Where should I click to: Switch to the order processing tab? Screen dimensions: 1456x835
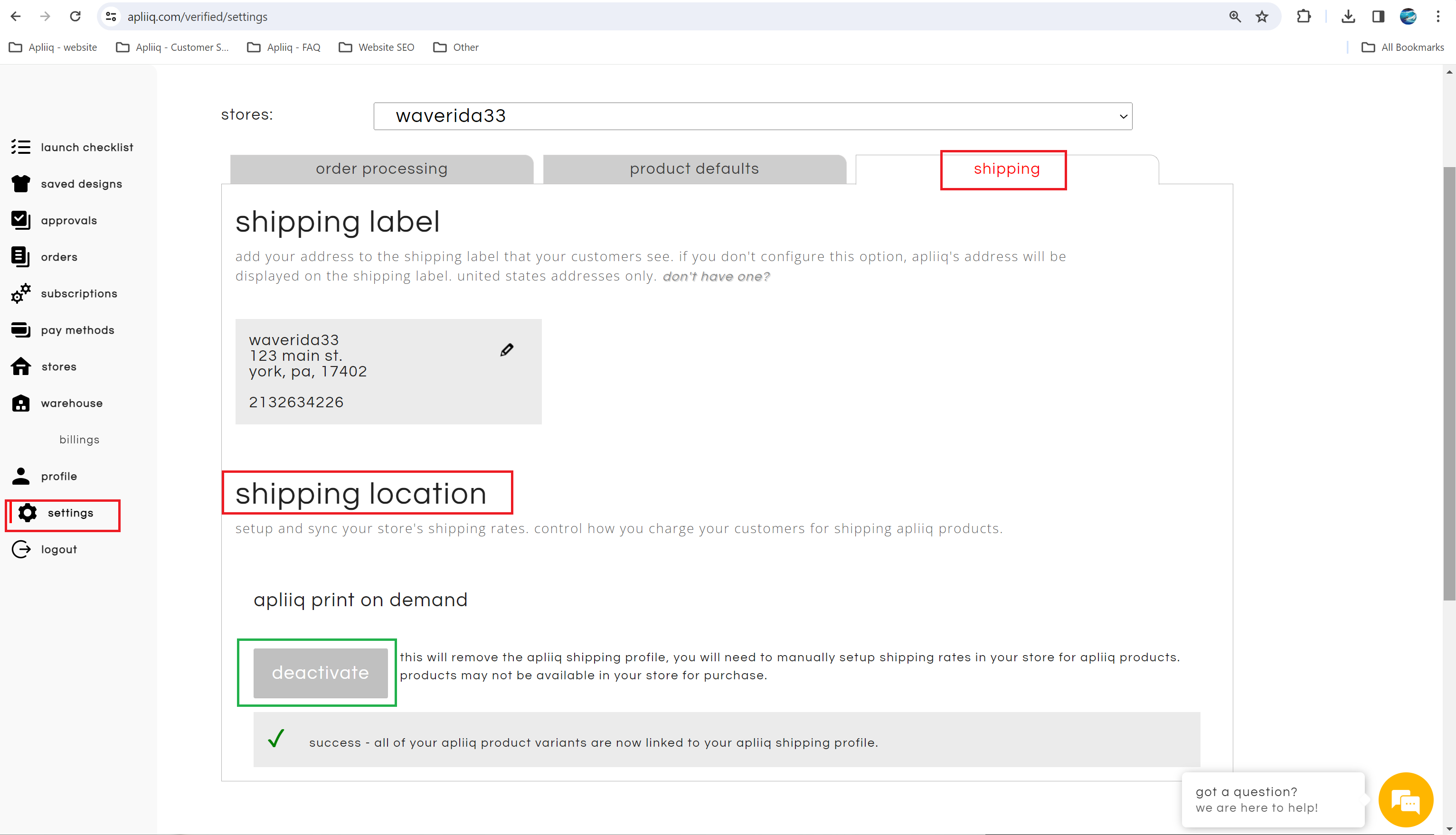coord(381,169)
